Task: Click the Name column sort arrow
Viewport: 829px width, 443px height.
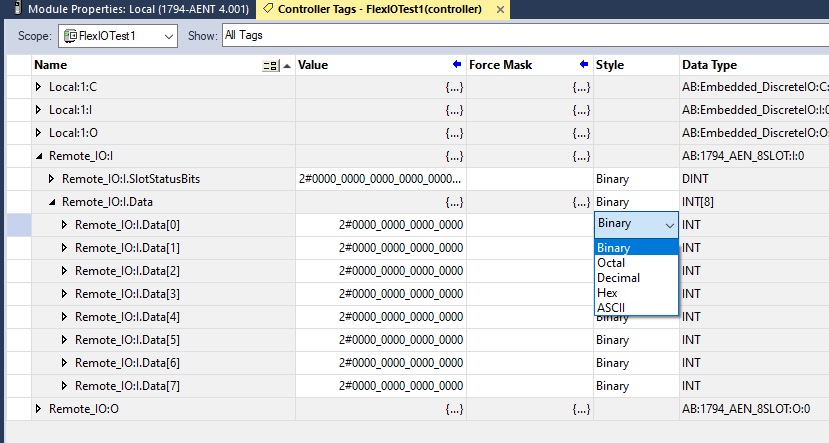Action: click(x=287, y=66)
